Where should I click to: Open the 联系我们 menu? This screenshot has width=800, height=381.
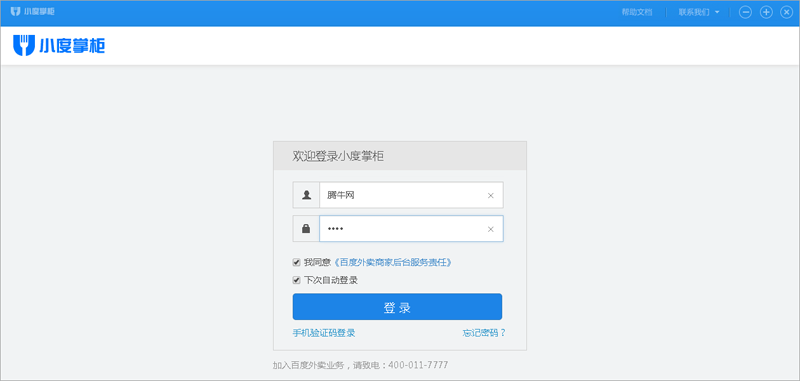694,12
